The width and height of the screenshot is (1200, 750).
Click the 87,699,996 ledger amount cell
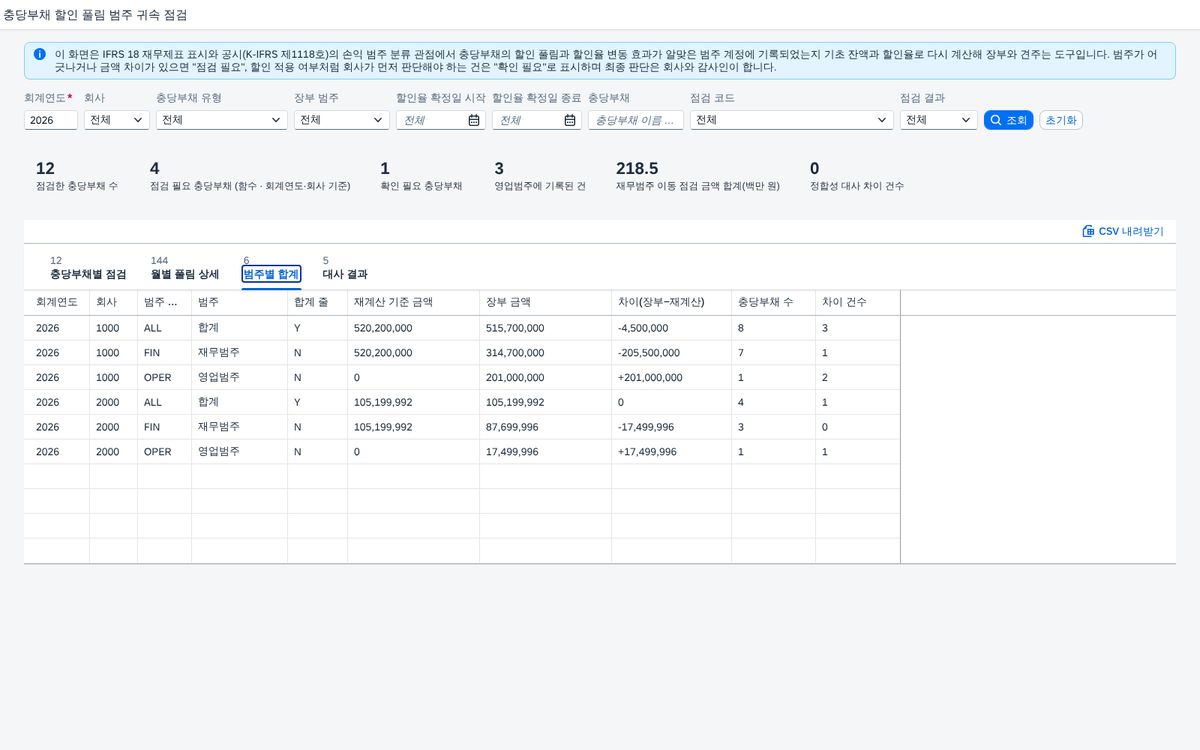(x=545, y=427)
